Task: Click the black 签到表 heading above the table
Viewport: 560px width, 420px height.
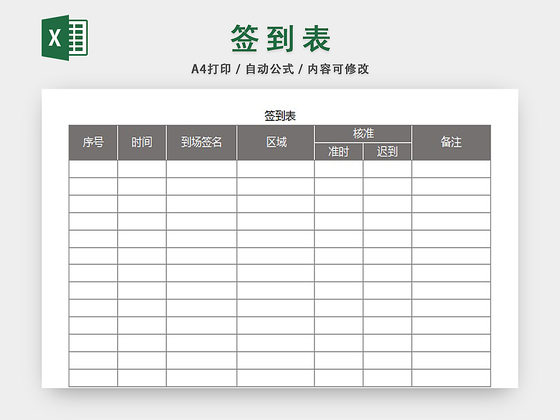Action: (280, 116)
